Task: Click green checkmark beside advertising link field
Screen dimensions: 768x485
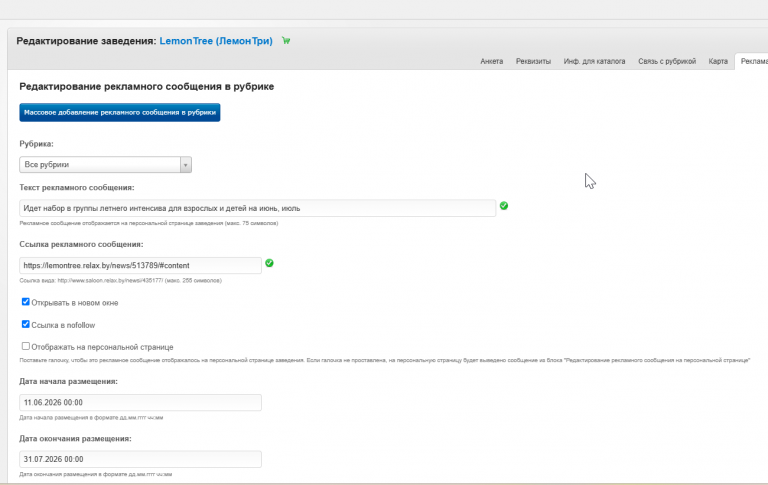Action: pos(269,263)
